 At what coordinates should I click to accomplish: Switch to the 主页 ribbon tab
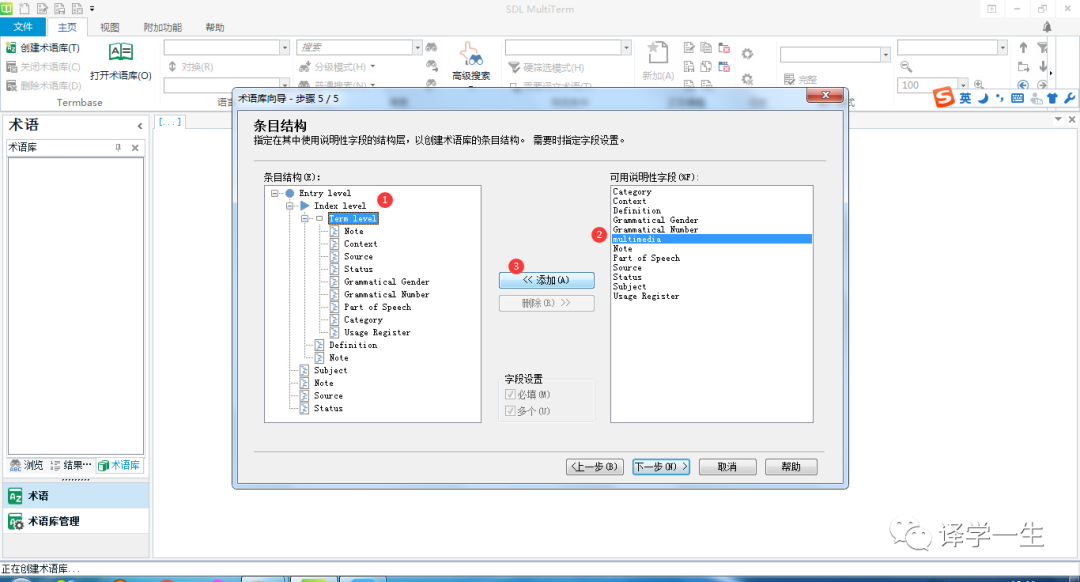tap(67, 27)
